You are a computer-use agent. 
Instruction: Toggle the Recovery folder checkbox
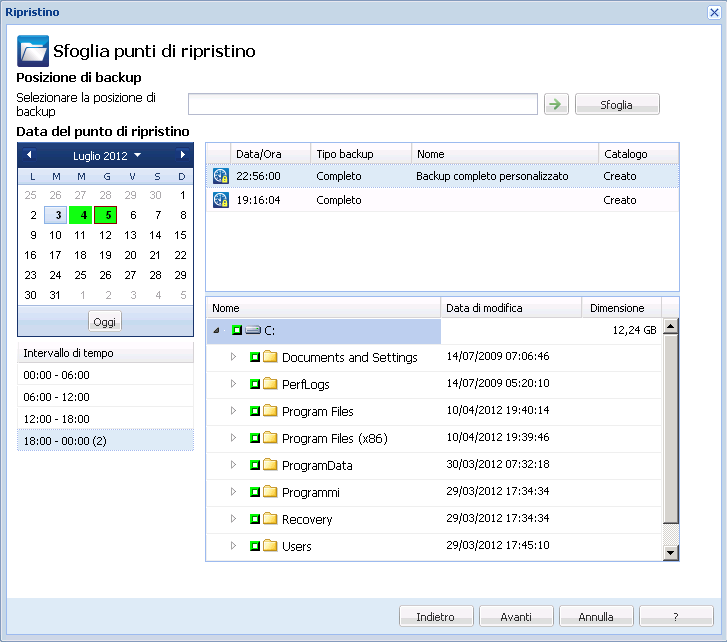(x=255, y=519)
